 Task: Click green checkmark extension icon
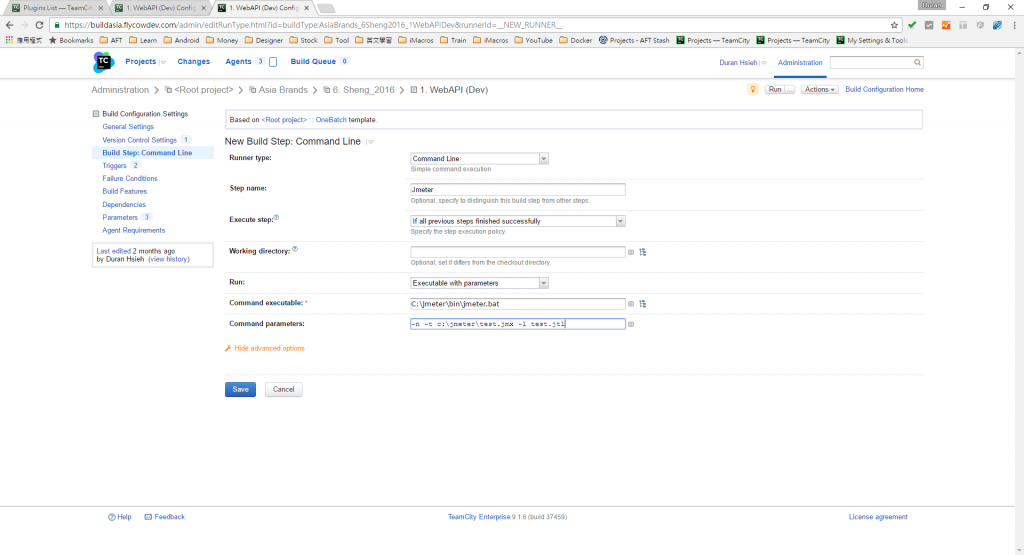pyautogui.click(x=912, y=25)
